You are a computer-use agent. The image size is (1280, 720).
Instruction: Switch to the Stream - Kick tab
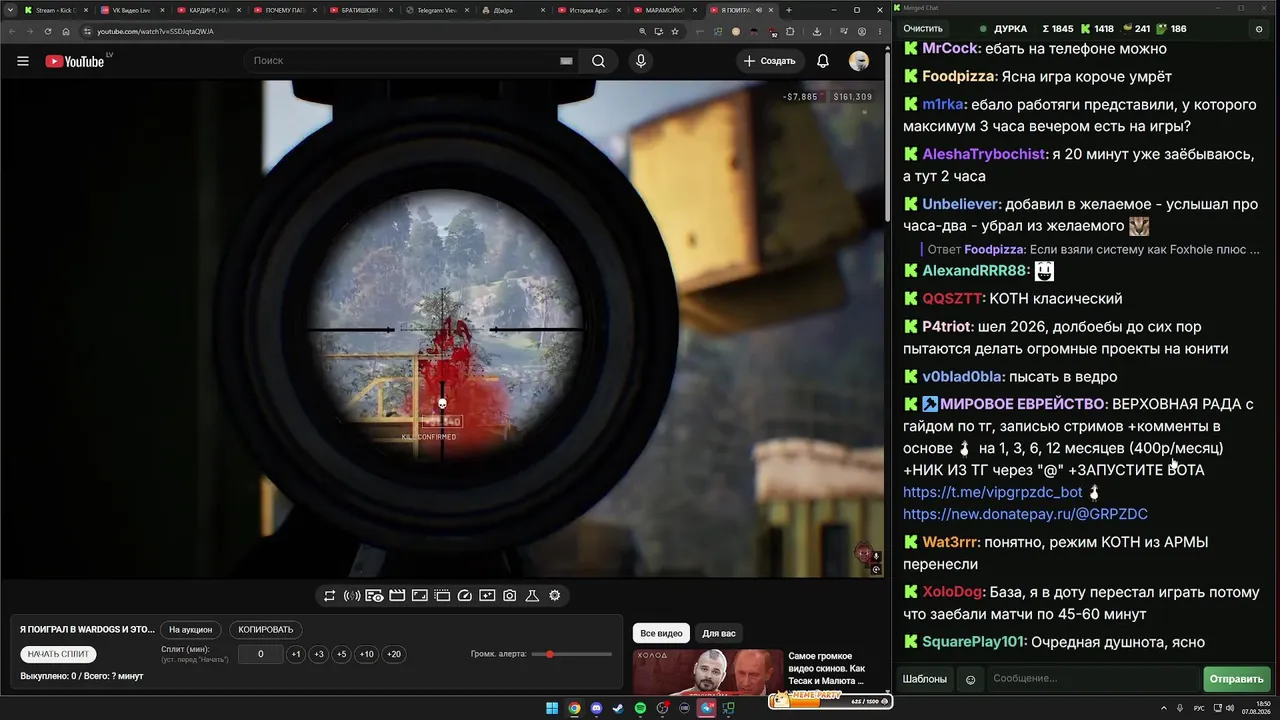point(55,10)
